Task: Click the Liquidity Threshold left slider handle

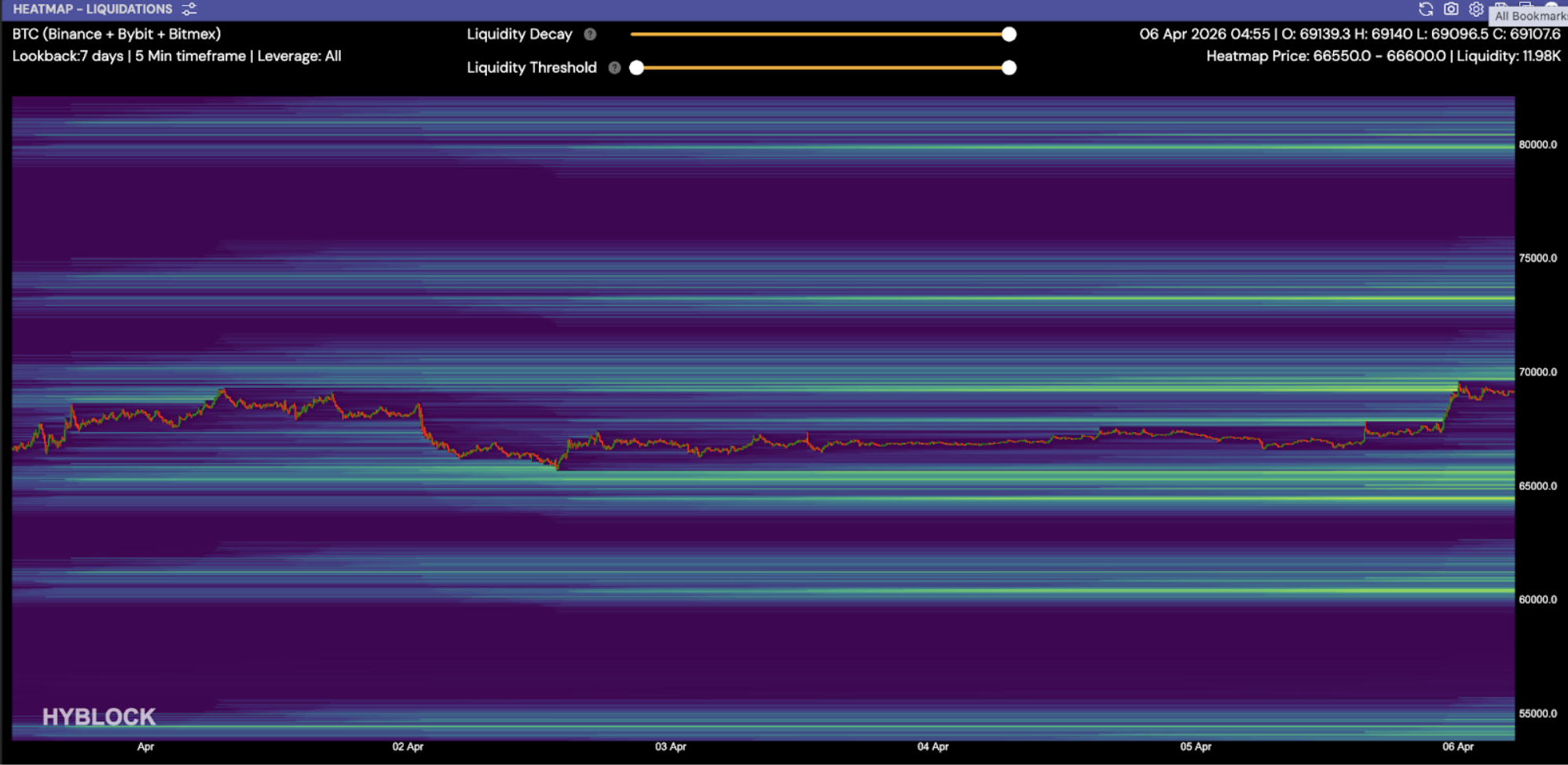Action: pos(637,68)
